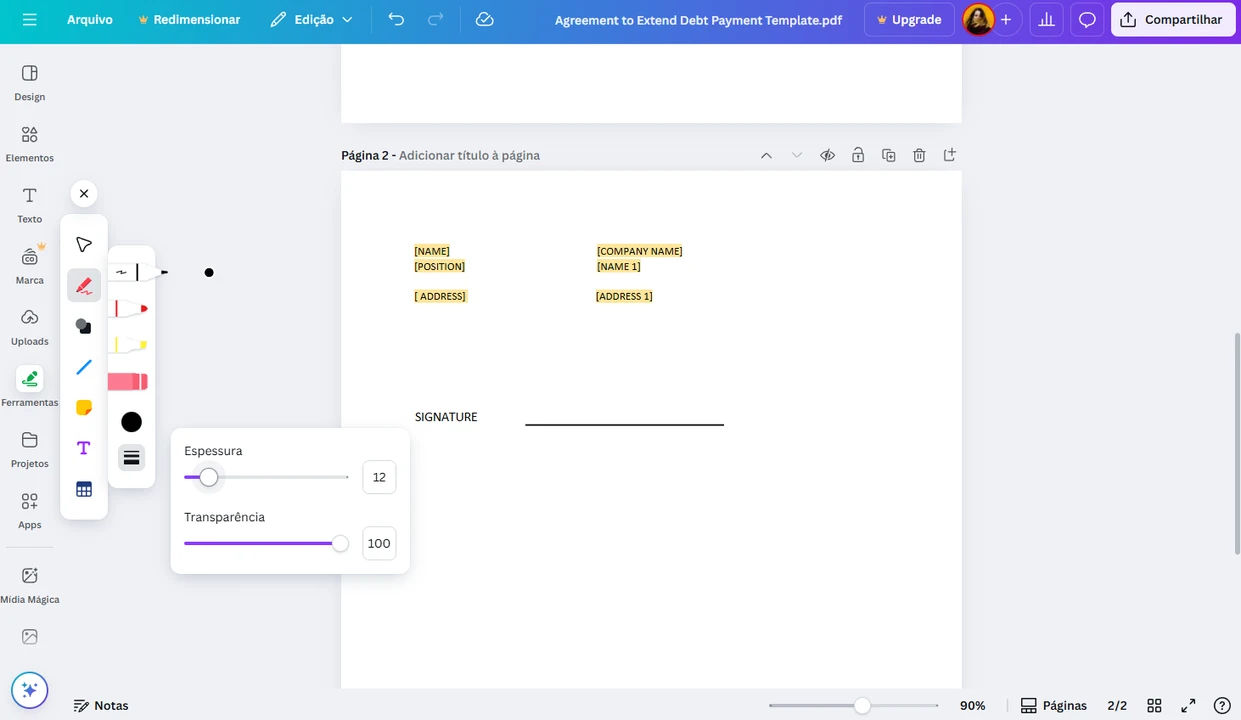Open the Texto sidebar tab
Image resolution: width=1241 pixels, height=720 pixels.
pyautogui.click(x=30, y=205)
